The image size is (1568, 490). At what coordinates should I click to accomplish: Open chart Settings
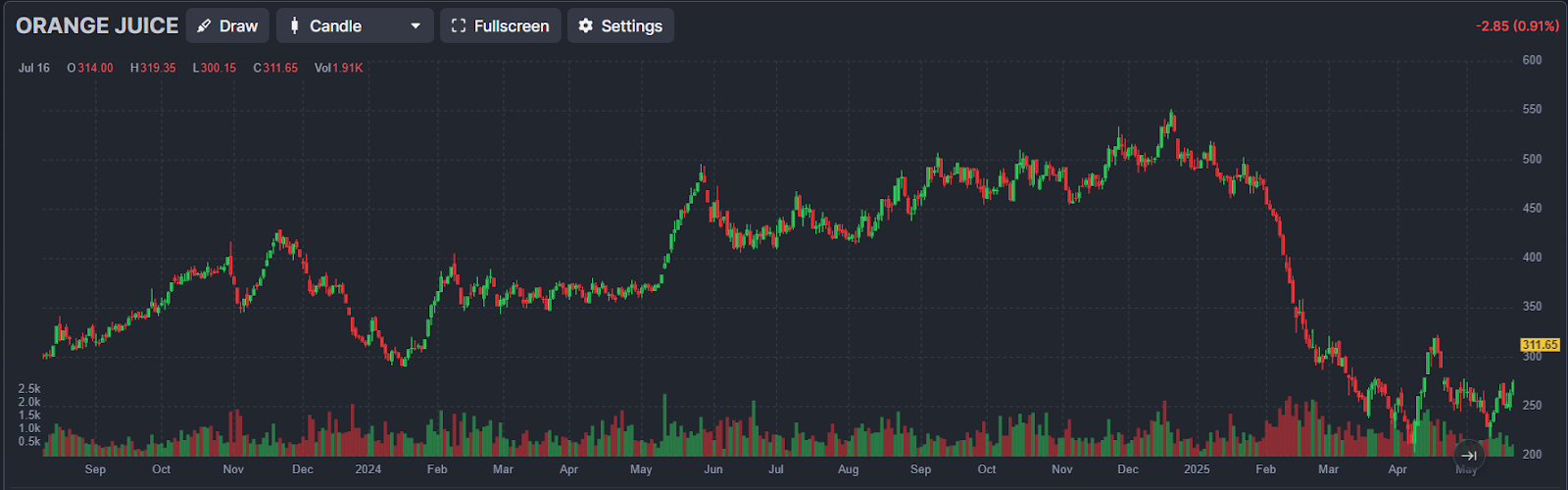point(620,25)
